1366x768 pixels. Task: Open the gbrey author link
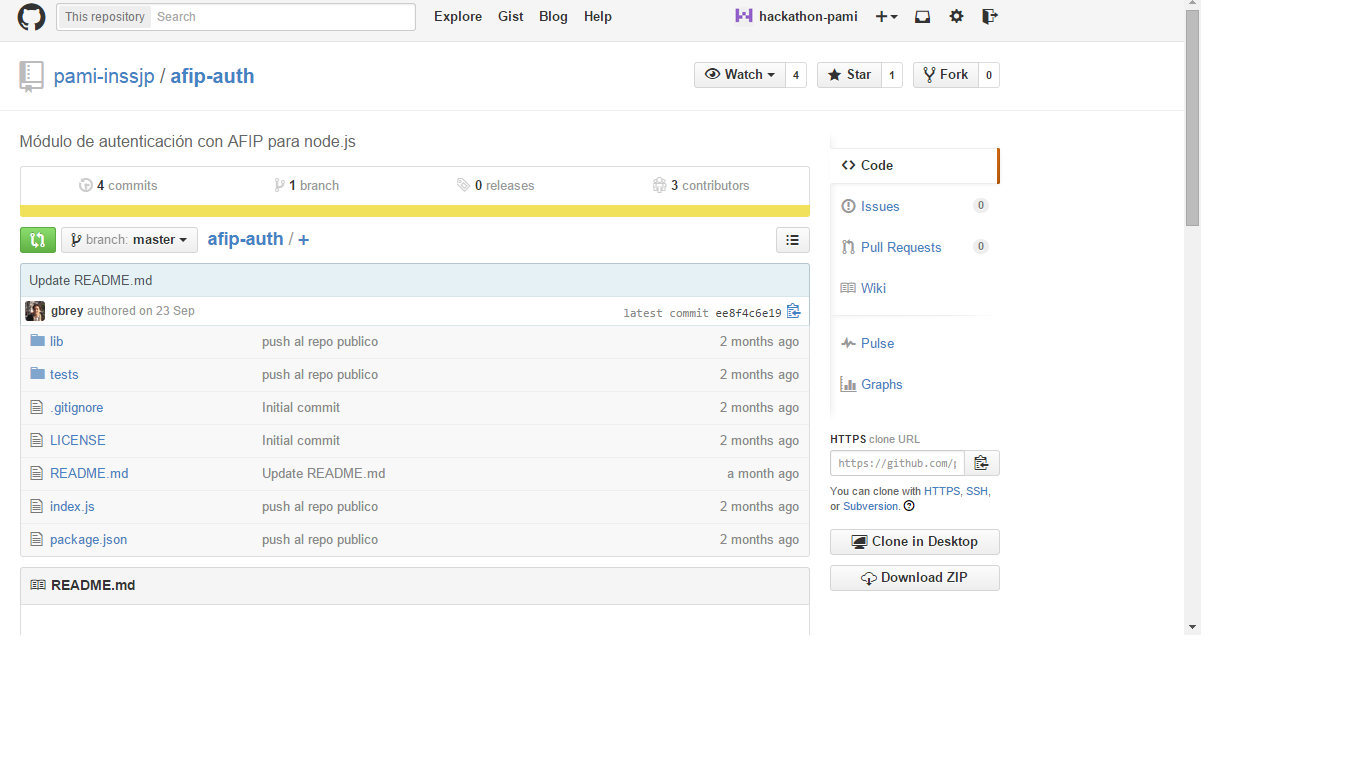[67, 311]
